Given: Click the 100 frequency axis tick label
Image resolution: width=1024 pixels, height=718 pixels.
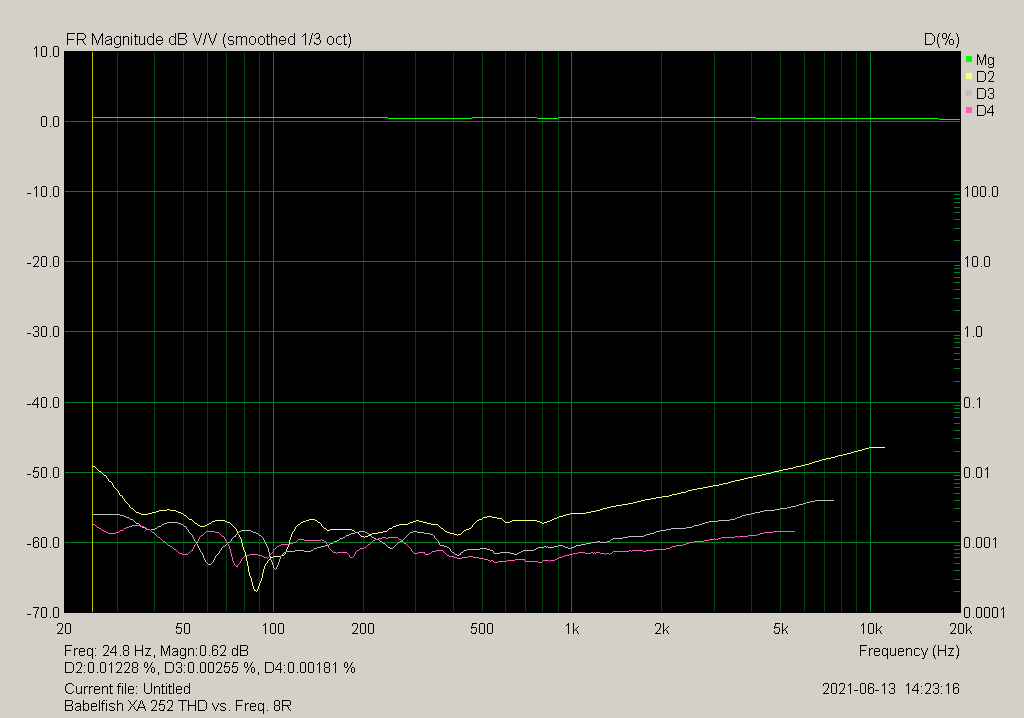Looking at the screenshot, I should tap(273, 629).
